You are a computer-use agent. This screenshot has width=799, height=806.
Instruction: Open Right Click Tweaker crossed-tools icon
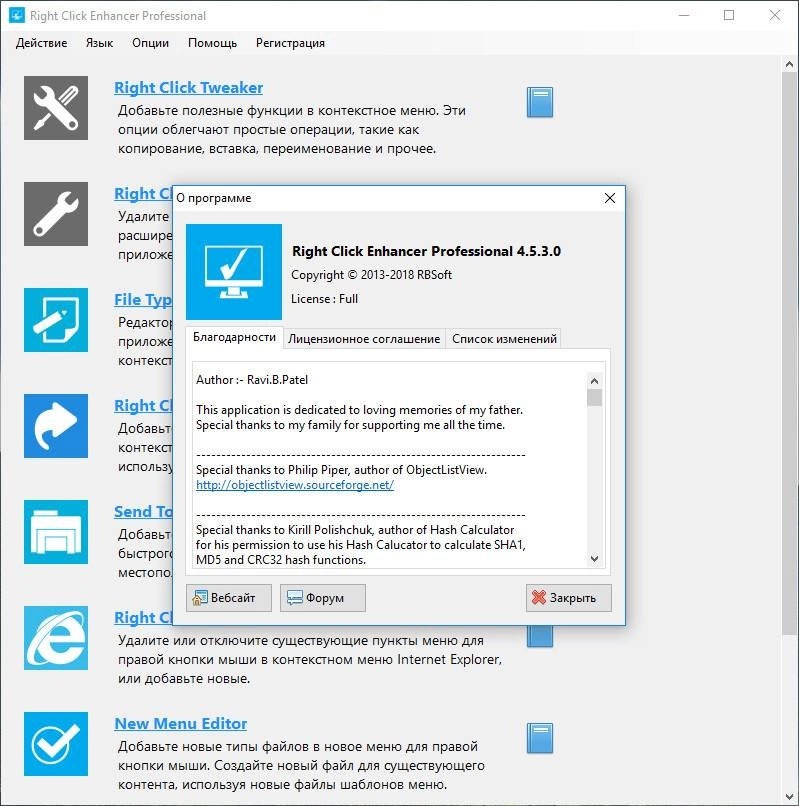[56, 108]
